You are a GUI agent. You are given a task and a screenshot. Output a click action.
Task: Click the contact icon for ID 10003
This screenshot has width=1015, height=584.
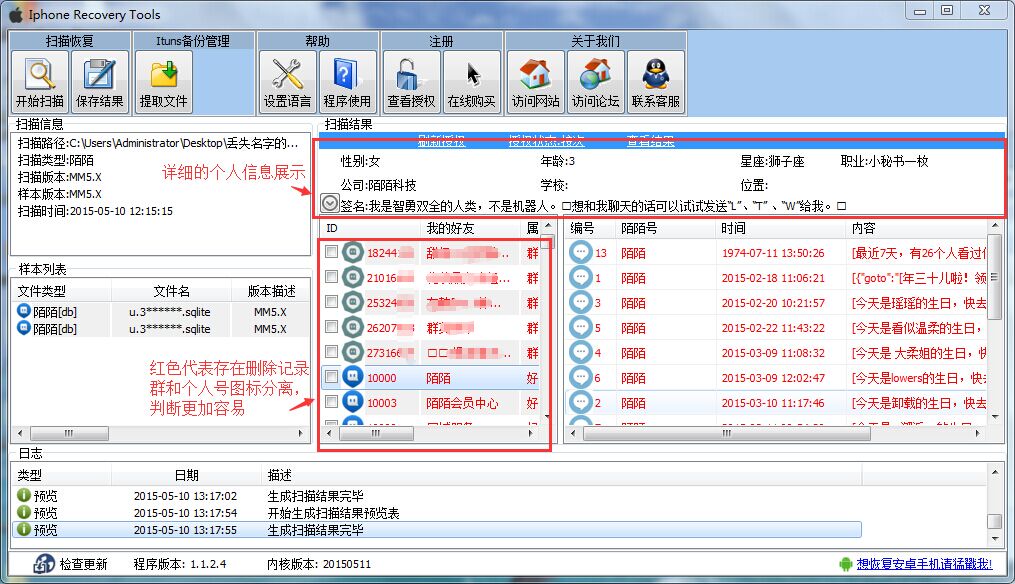point(353,402)
